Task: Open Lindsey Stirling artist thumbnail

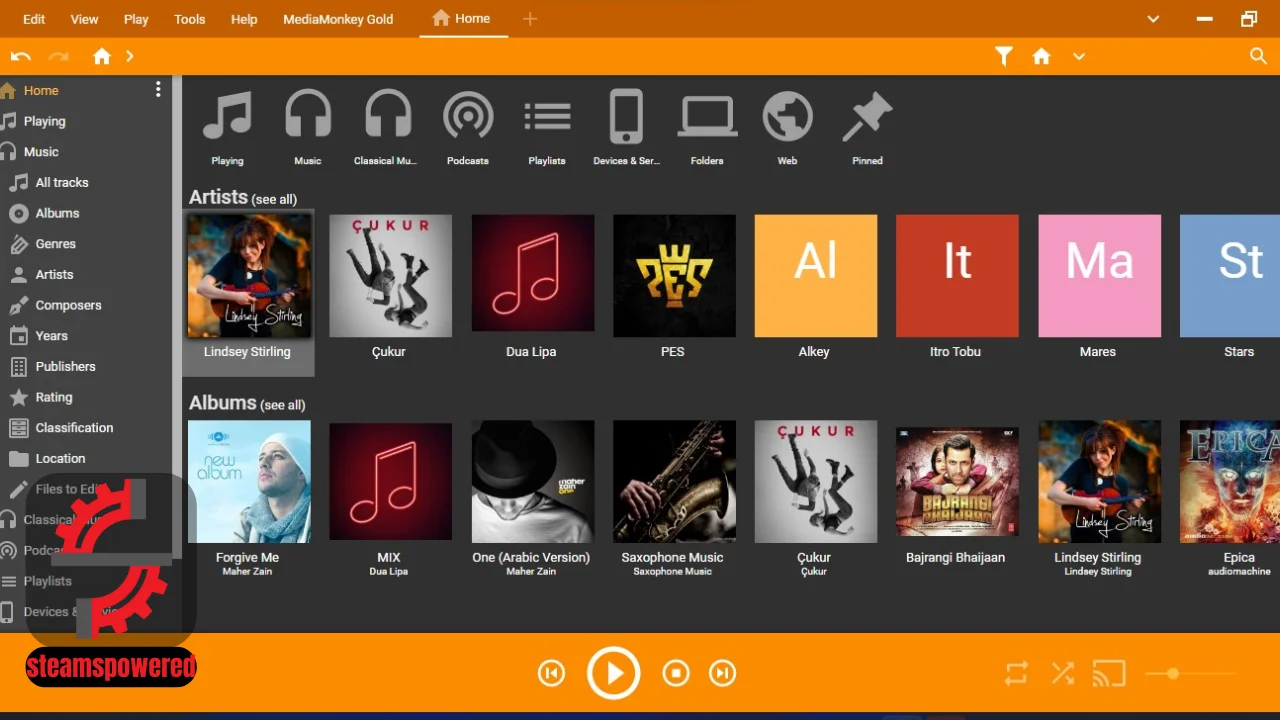Action: pos(249,276)
